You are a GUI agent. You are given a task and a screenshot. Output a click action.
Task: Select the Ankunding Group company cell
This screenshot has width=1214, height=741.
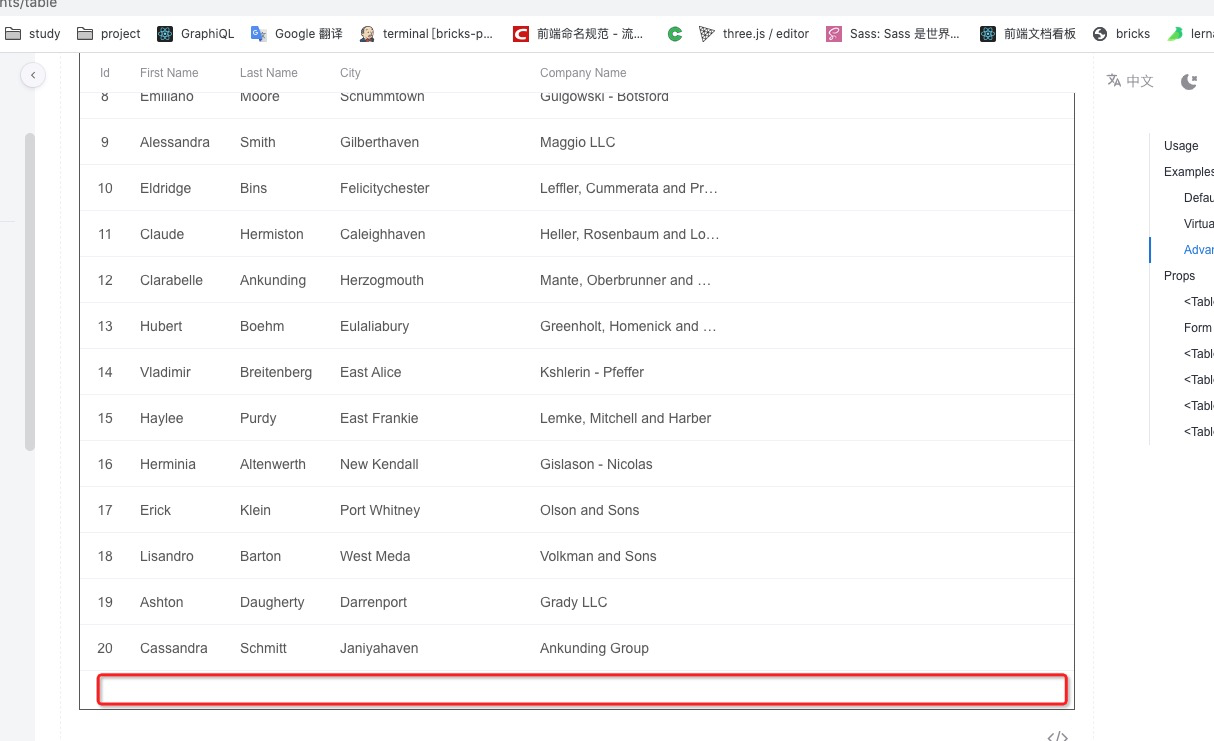coord(594,648)
